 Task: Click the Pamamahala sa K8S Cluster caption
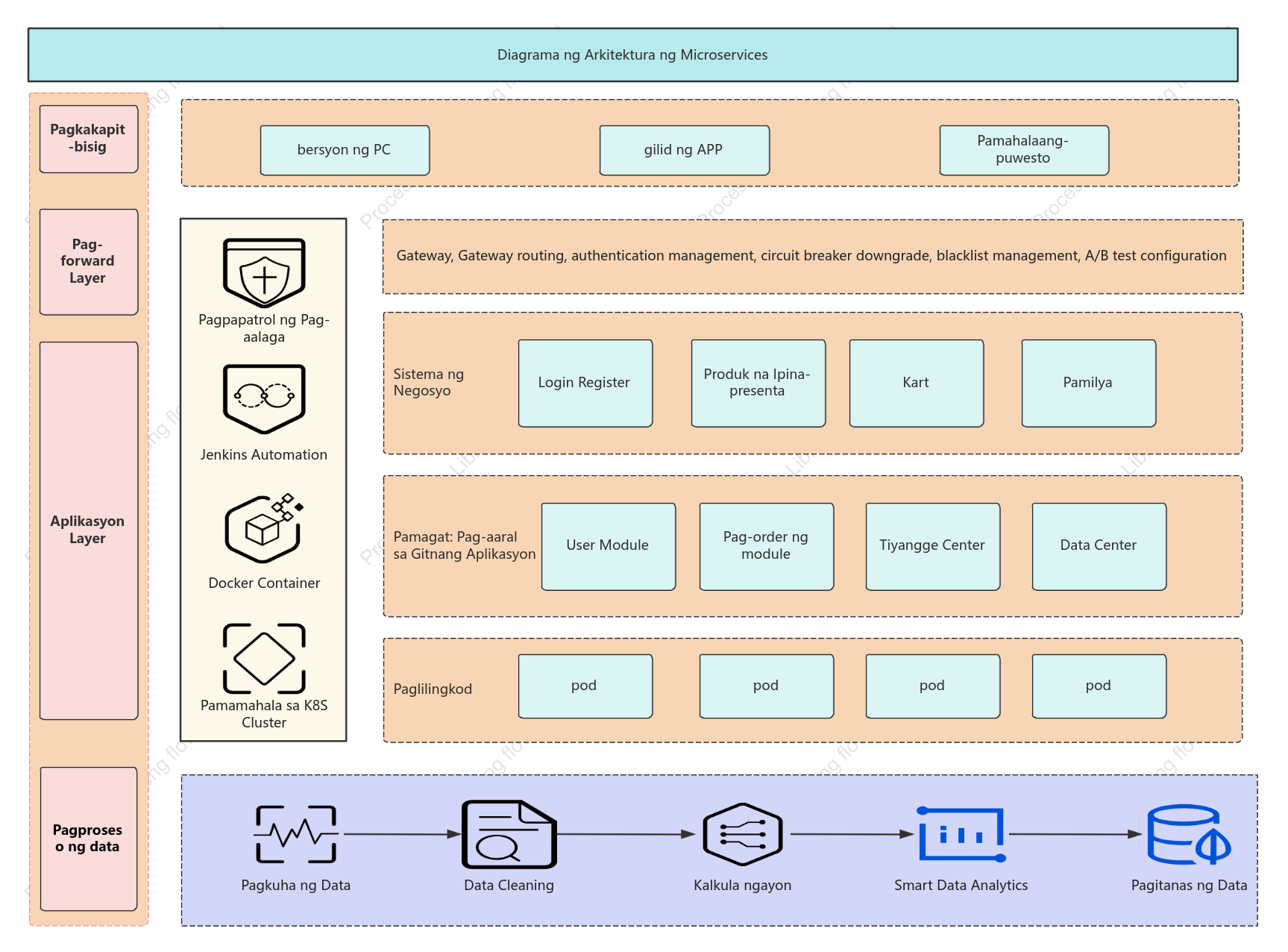click(x=264, y=714)
